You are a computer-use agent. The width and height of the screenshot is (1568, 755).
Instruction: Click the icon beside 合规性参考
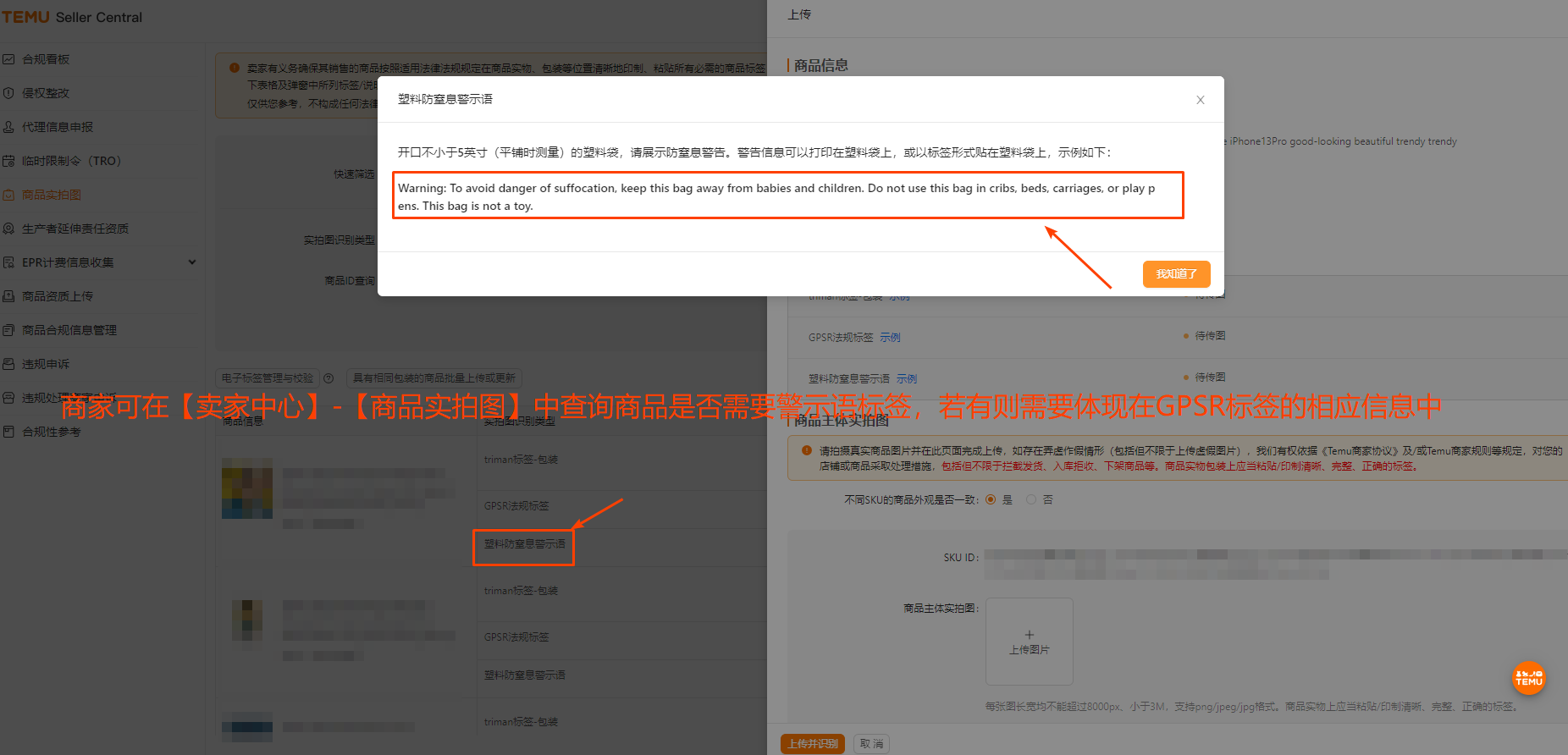tap(8, 432)
